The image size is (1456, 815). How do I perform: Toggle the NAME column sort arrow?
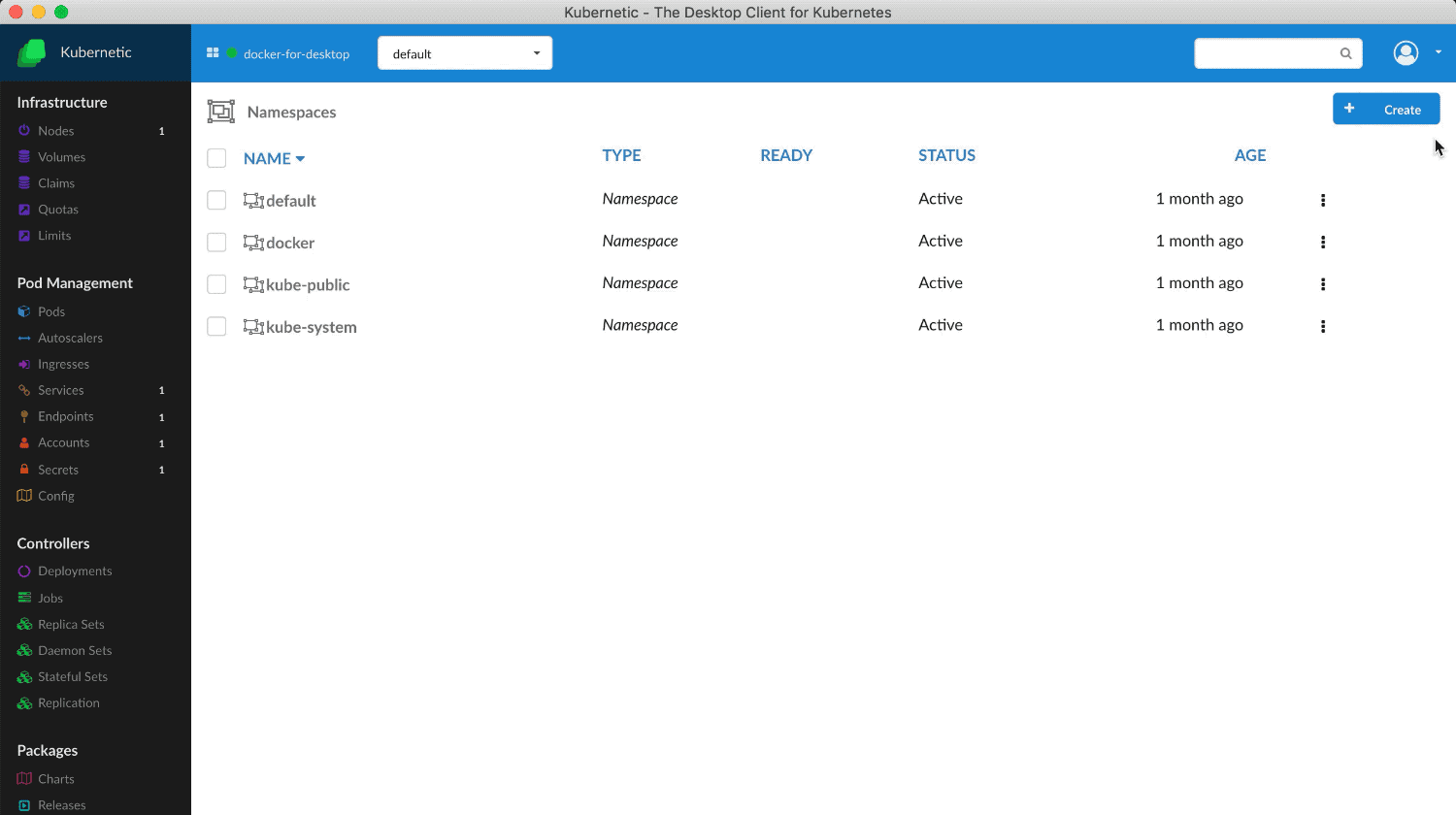(x=300, y=158)
